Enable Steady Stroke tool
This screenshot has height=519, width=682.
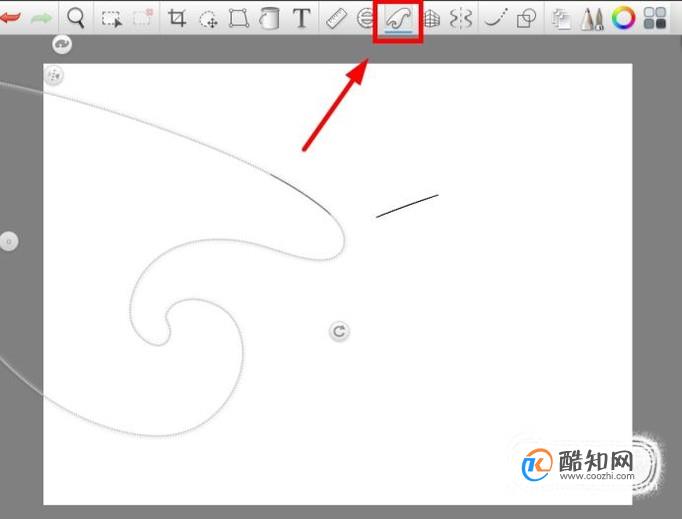point(495,19)
